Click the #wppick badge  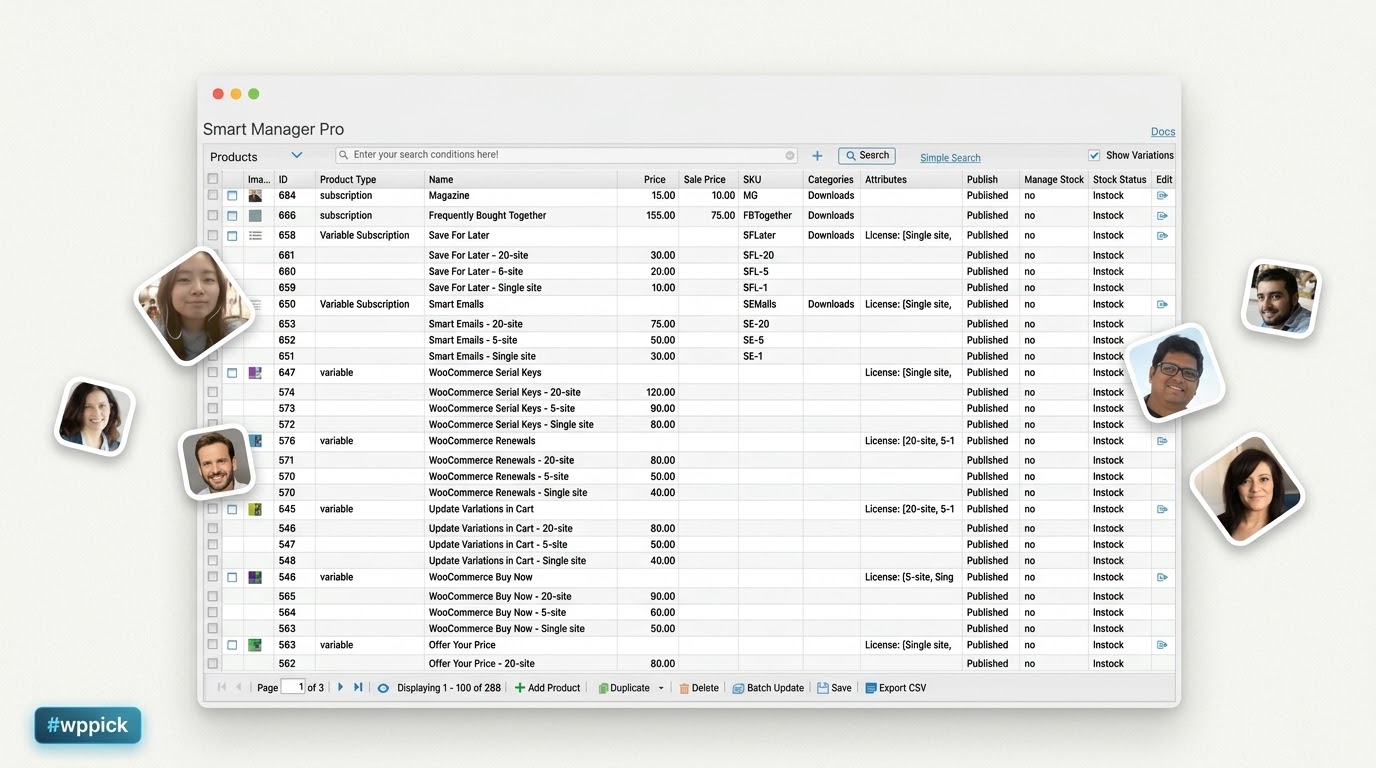pos(88,726)
